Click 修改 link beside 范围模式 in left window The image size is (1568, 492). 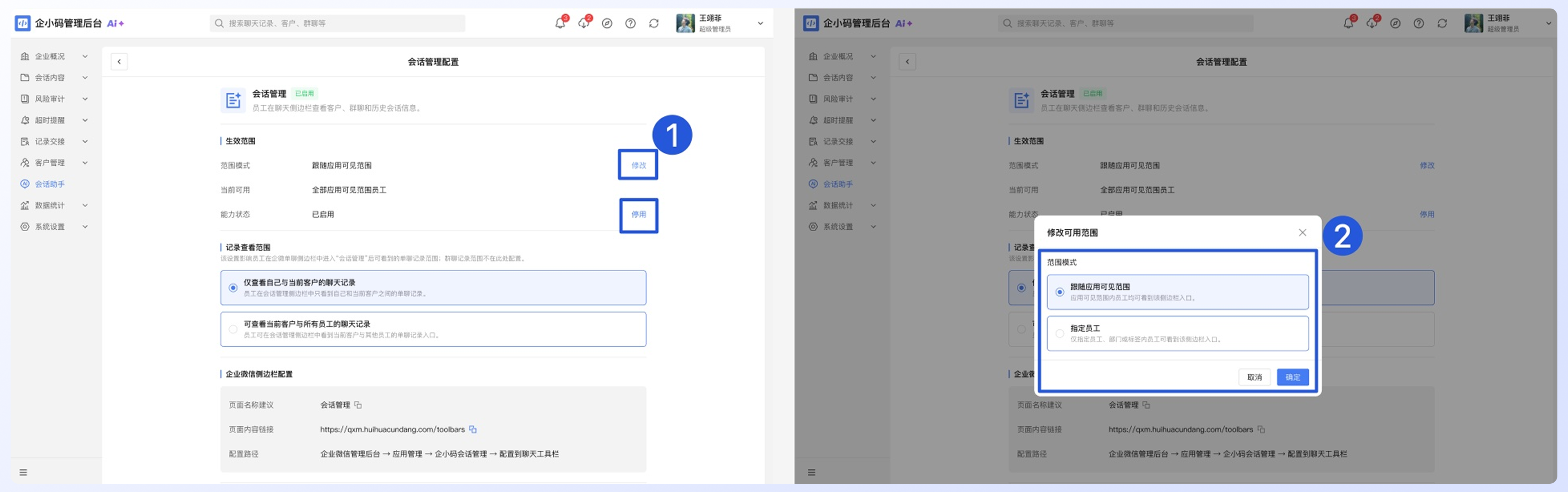coord(639,165)
